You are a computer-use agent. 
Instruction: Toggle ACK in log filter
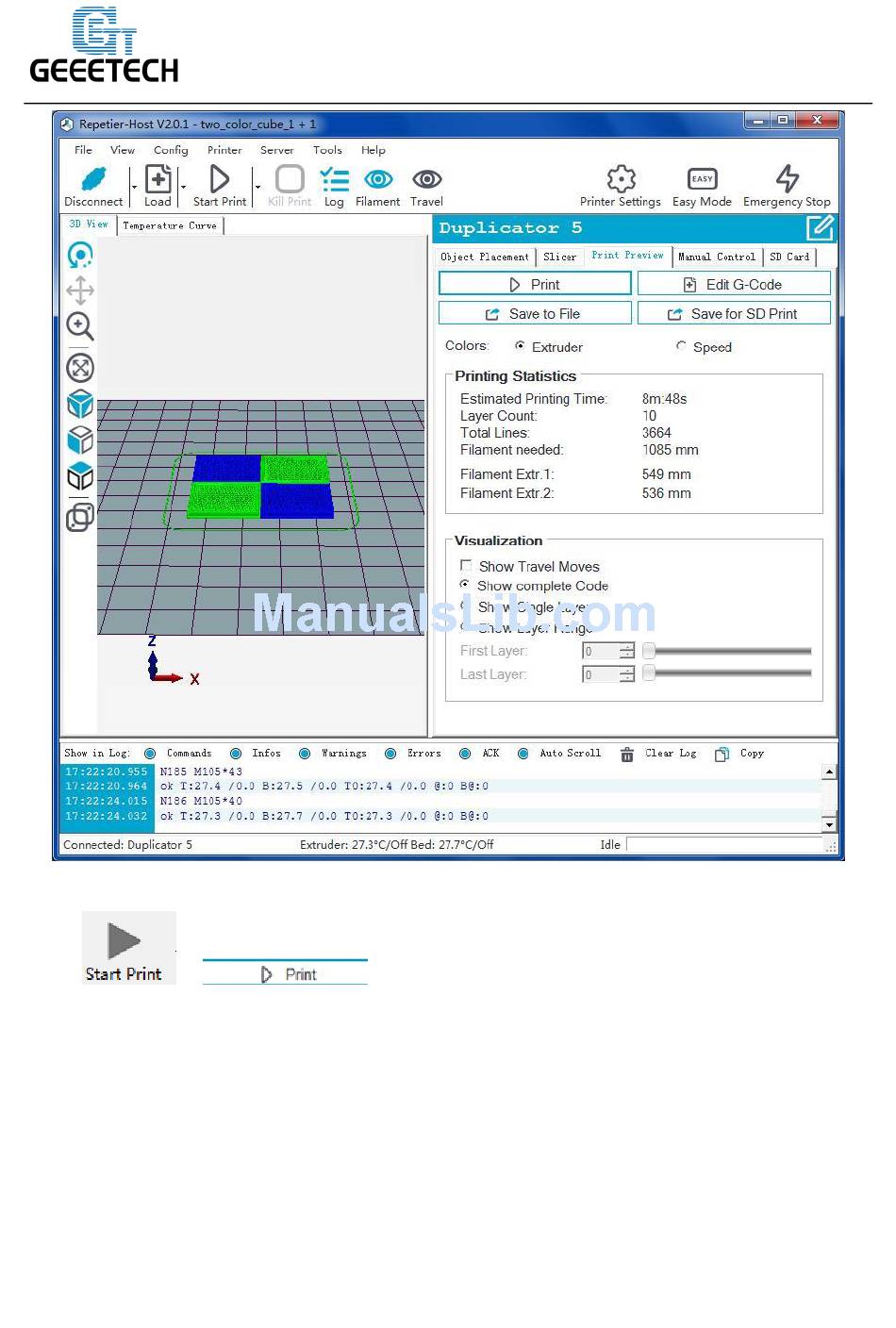(x=465, y=754)
